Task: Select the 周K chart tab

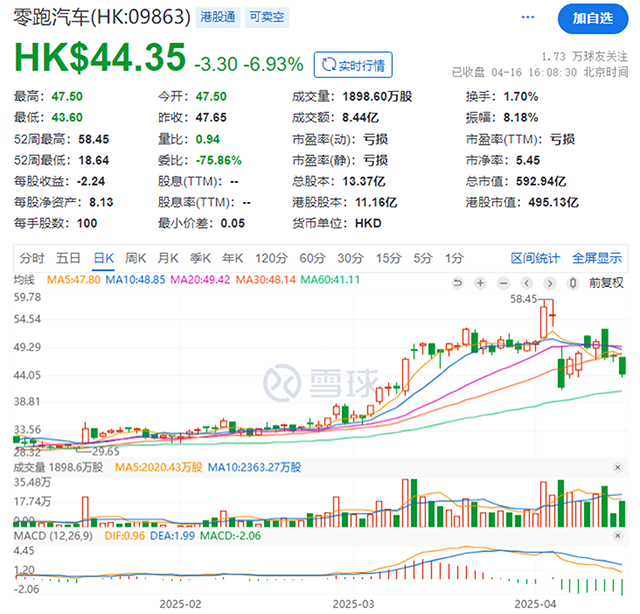Action: [x=135, y=258]
